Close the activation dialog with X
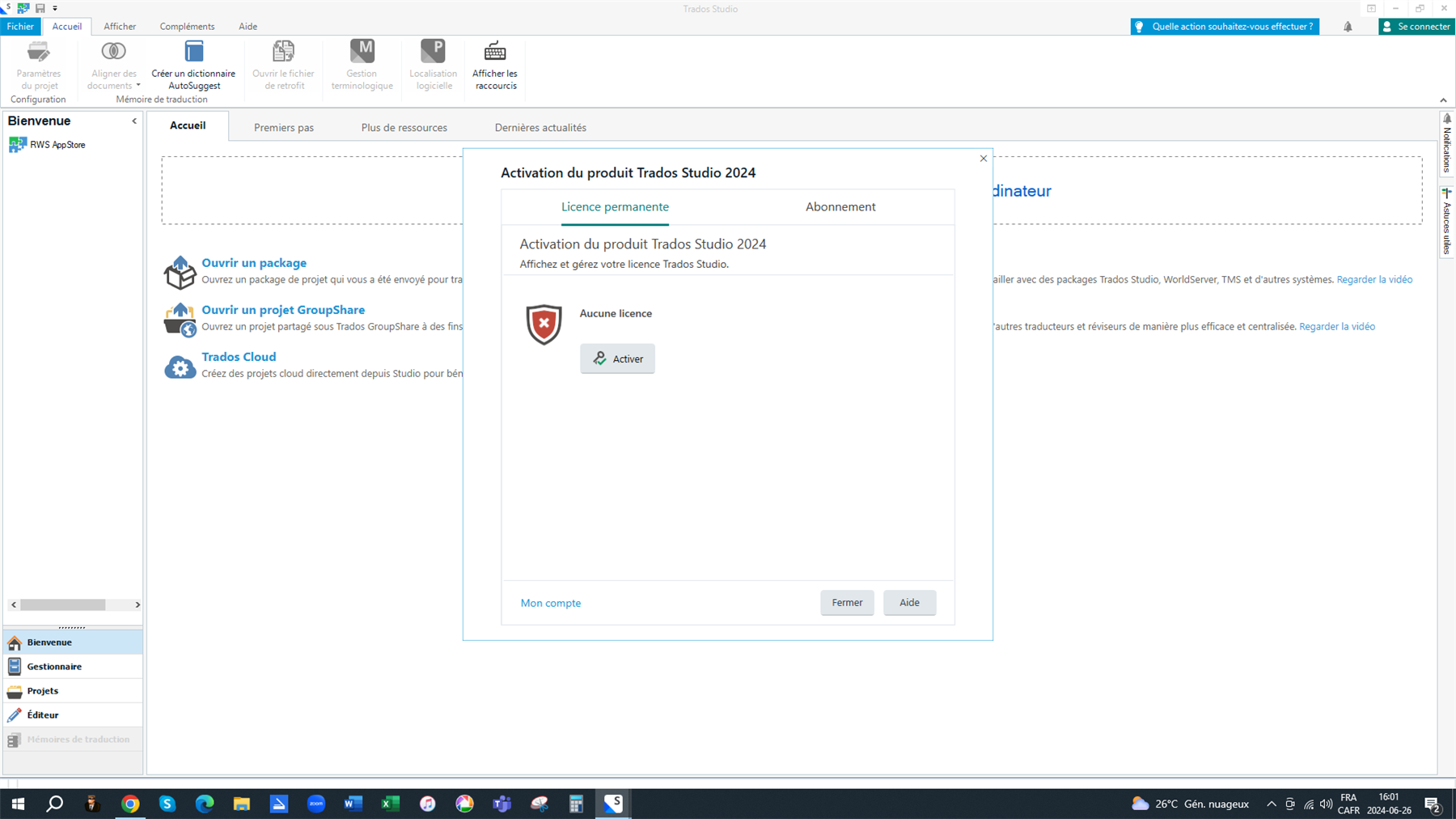Viewport: 1456px width, 819px height. [984, 159]
